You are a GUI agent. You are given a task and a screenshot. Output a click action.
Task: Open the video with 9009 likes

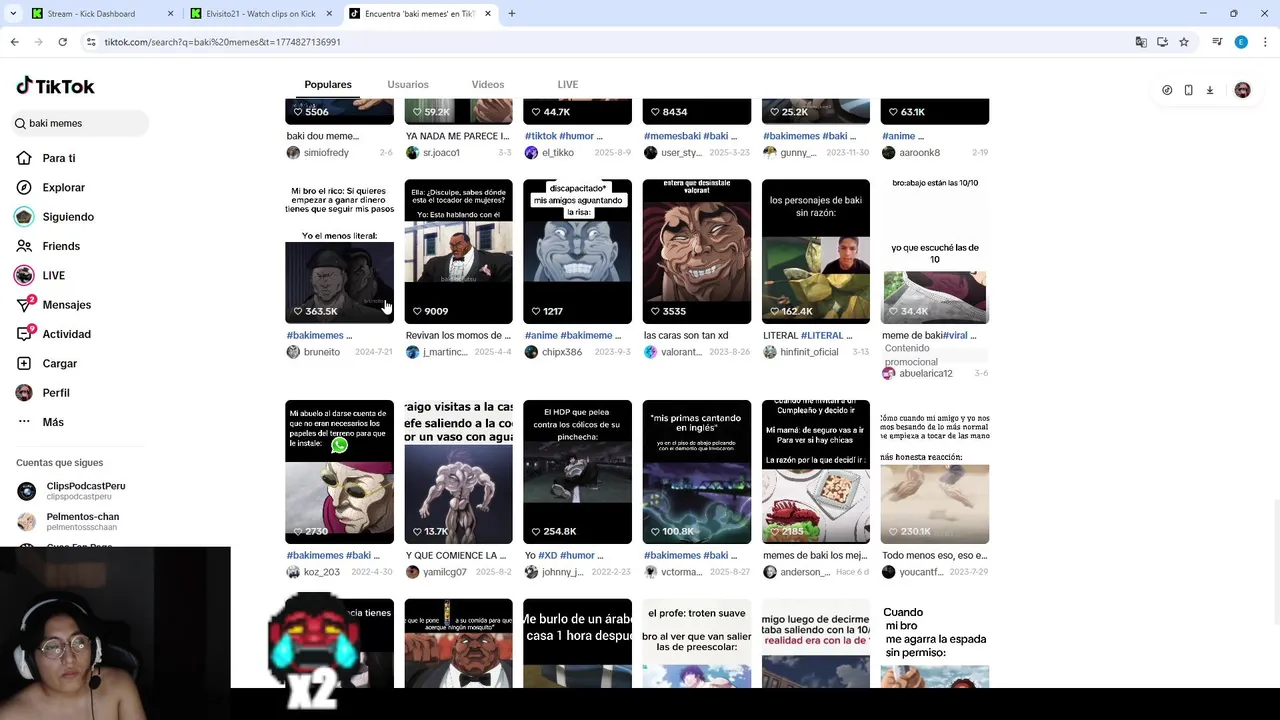pyautogui.click(x=458, y=251)
